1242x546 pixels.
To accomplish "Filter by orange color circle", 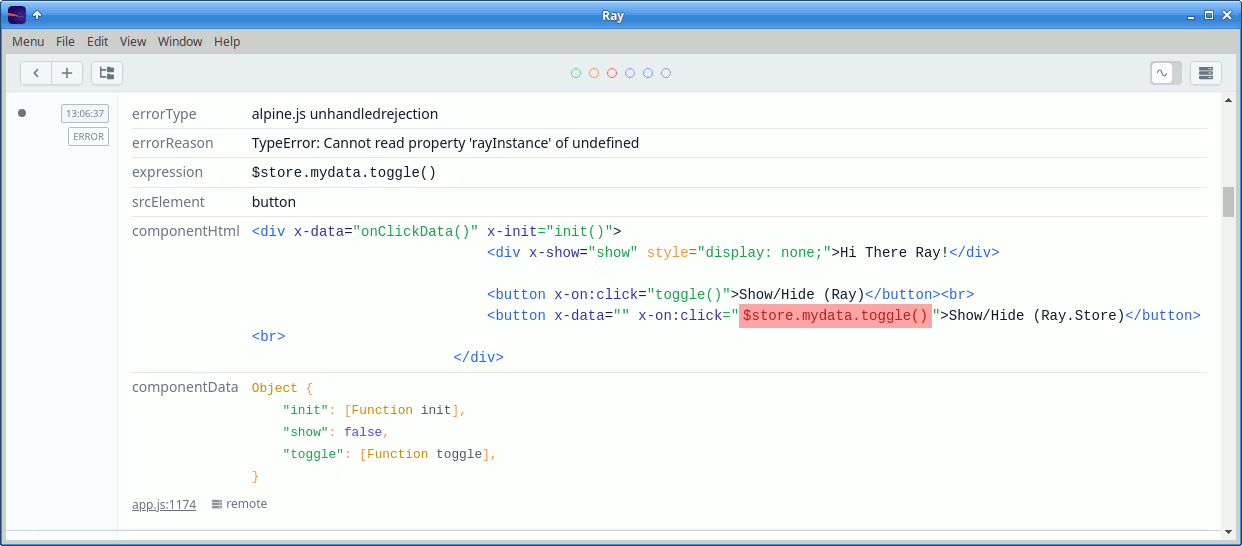I will (594, 73).
